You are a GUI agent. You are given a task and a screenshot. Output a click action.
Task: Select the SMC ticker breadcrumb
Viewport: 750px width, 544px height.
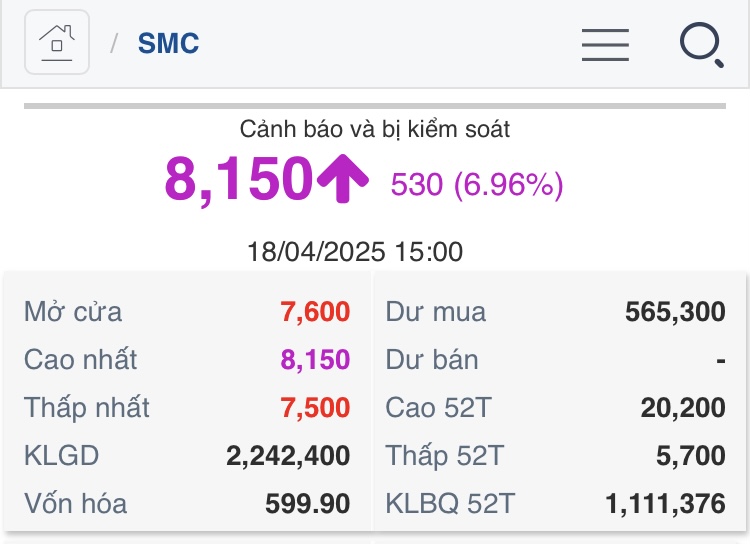point(168,44)
